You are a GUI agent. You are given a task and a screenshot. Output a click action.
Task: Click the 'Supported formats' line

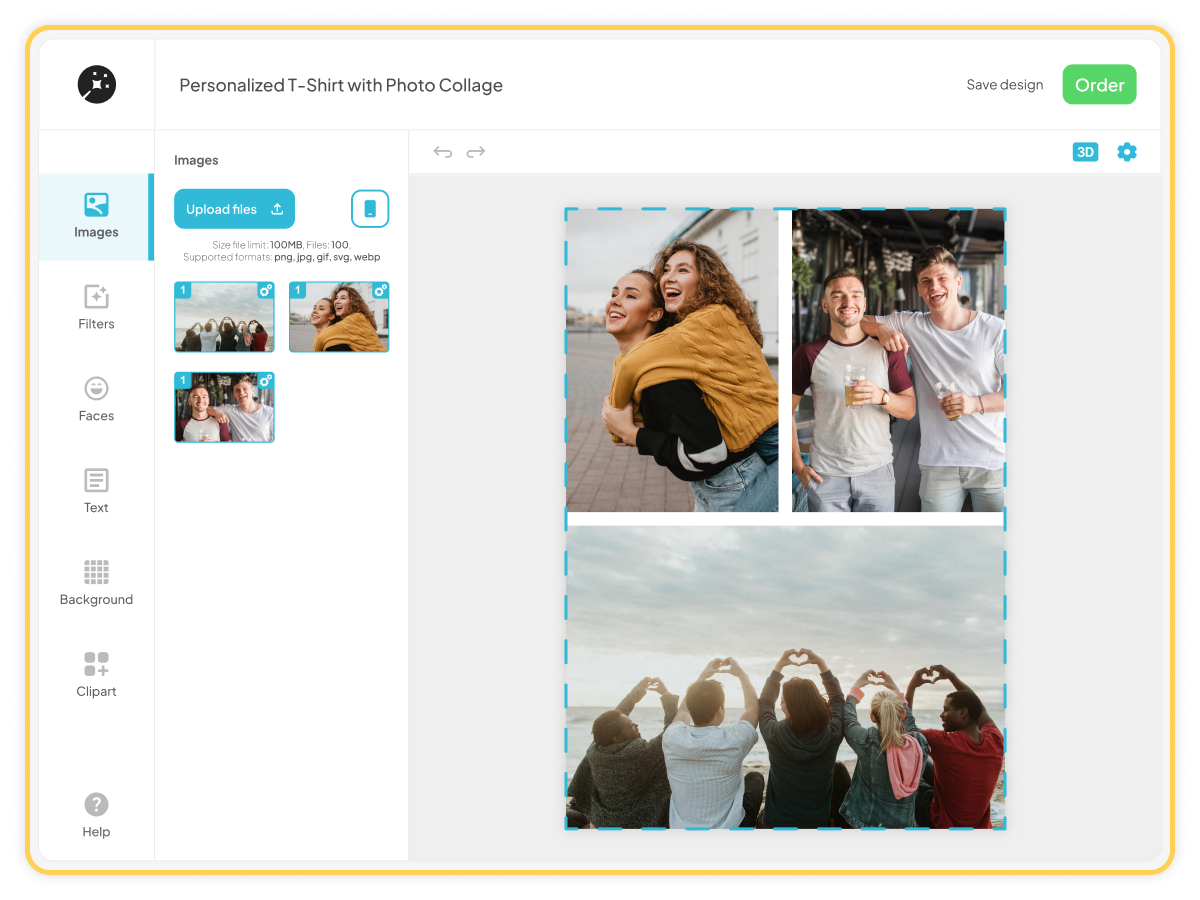pos(282,257)
